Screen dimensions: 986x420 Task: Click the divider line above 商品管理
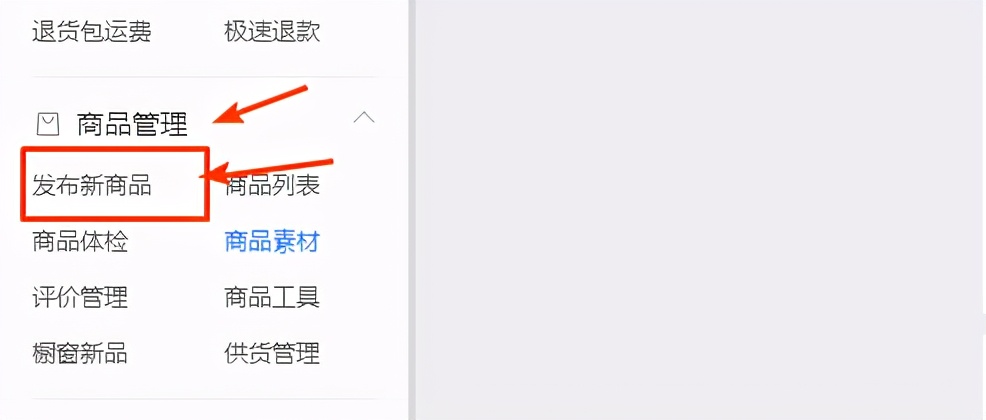[x=204, y=77]
